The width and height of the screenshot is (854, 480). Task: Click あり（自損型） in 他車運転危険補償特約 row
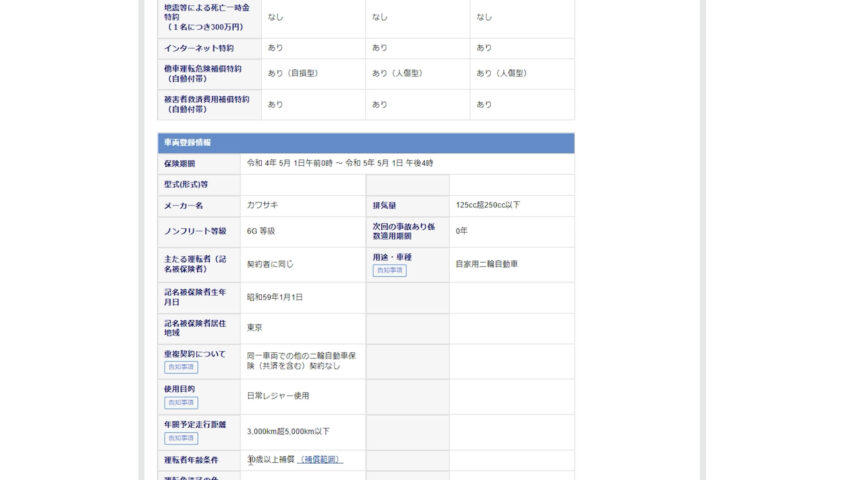click(292, 73)
